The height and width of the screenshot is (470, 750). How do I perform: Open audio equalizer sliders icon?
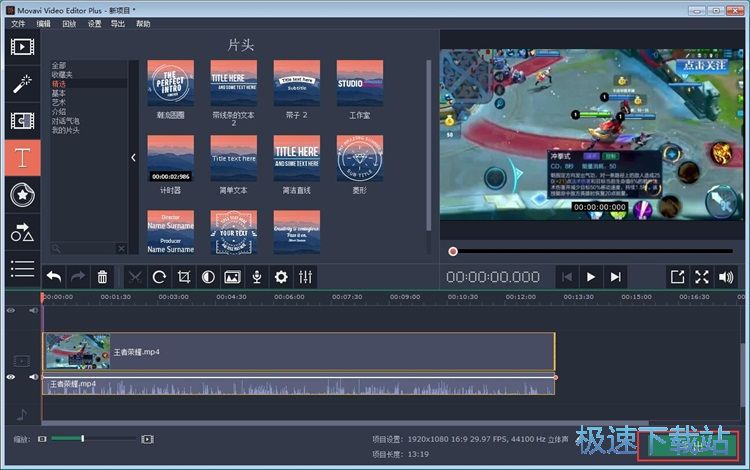coord(305,277)
